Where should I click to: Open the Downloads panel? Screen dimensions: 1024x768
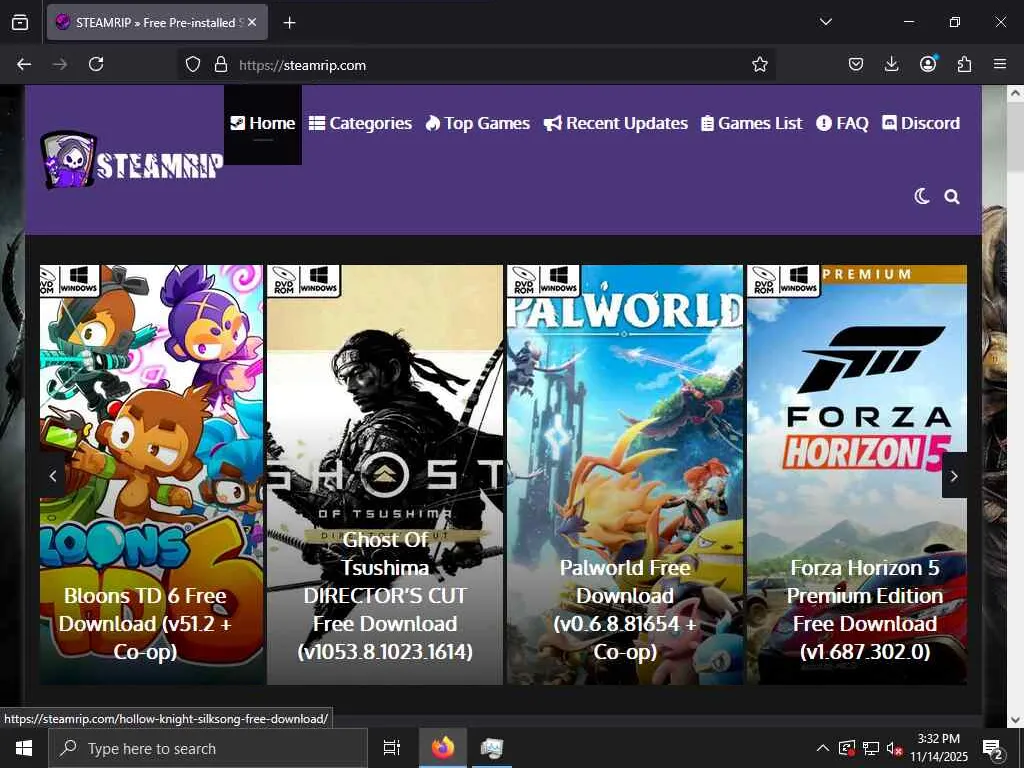(891, 64)
